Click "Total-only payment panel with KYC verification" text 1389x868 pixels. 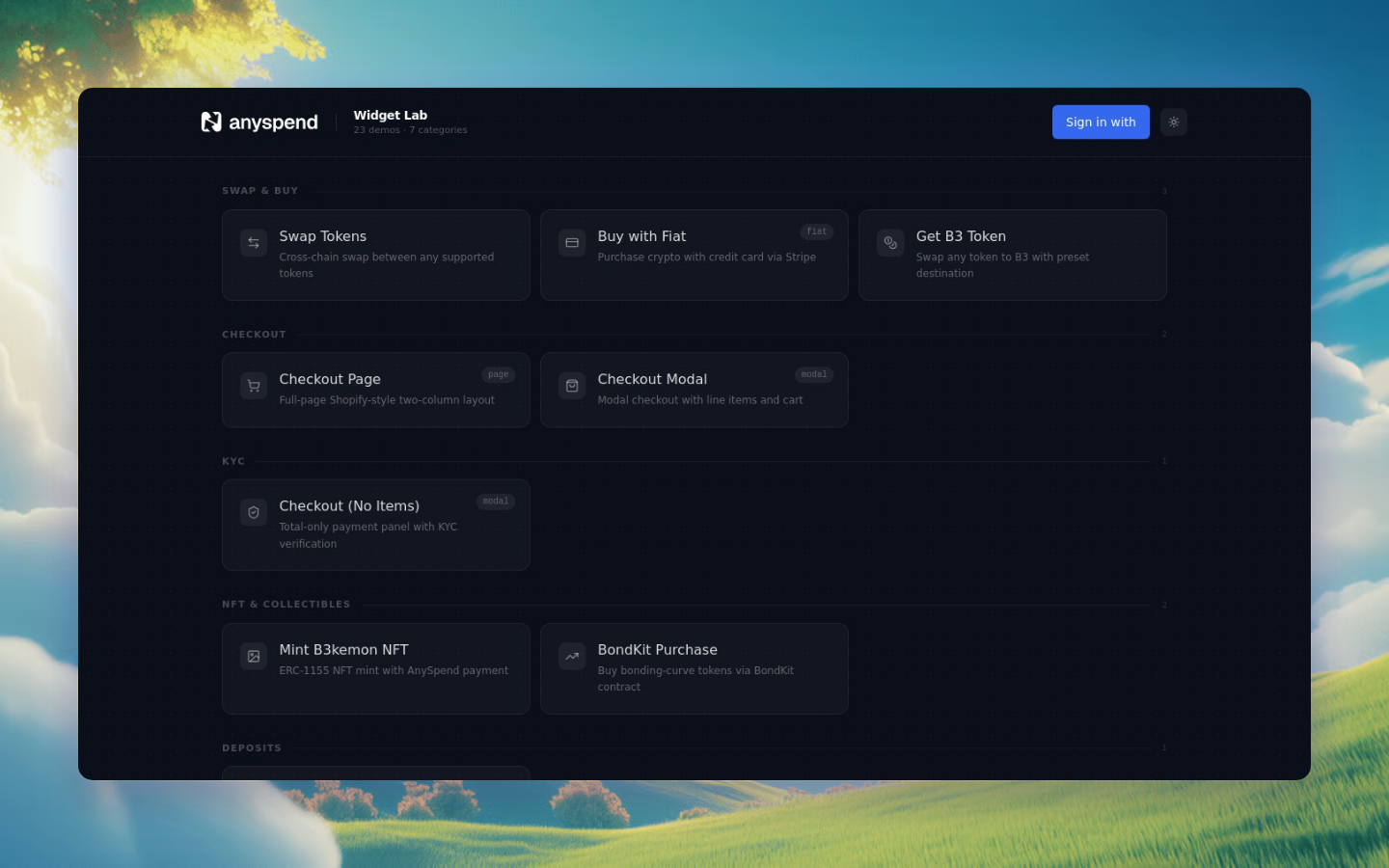(x=368, y=535)
